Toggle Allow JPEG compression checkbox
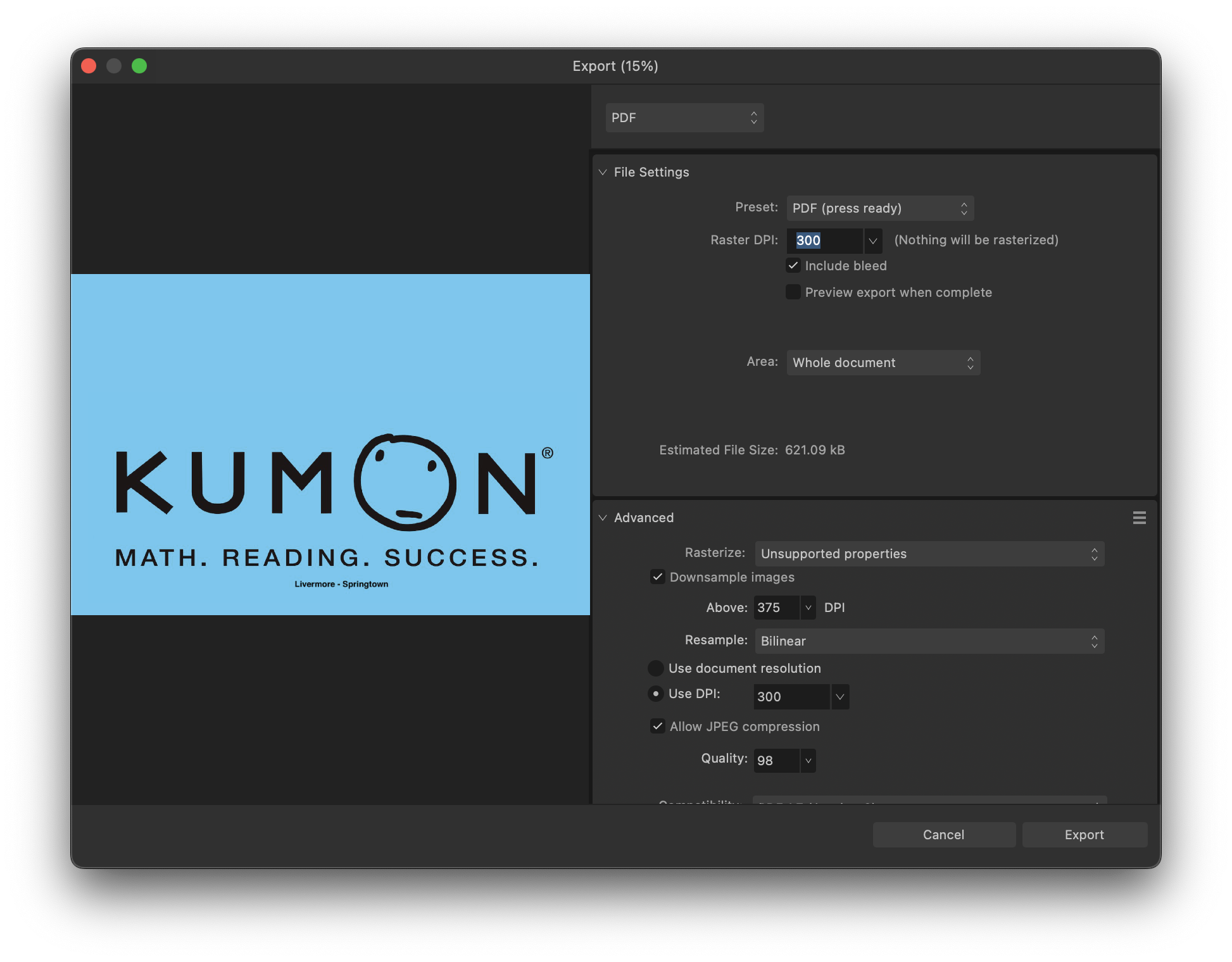Viewport: 1232px width, 962px height. 658,726
